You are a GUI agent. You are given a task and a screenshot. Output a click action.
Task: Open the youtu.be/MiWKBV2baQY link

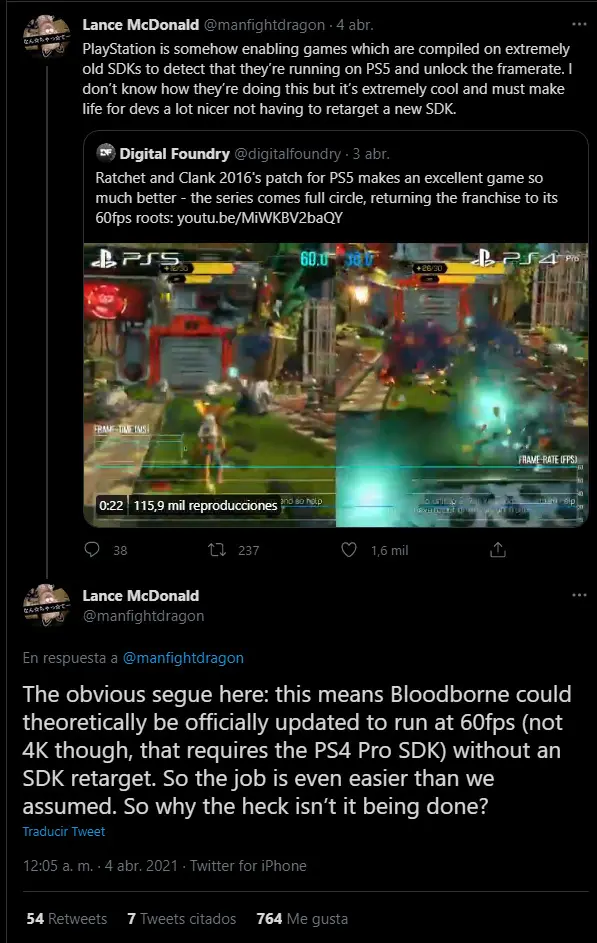[x=260, y=218]
